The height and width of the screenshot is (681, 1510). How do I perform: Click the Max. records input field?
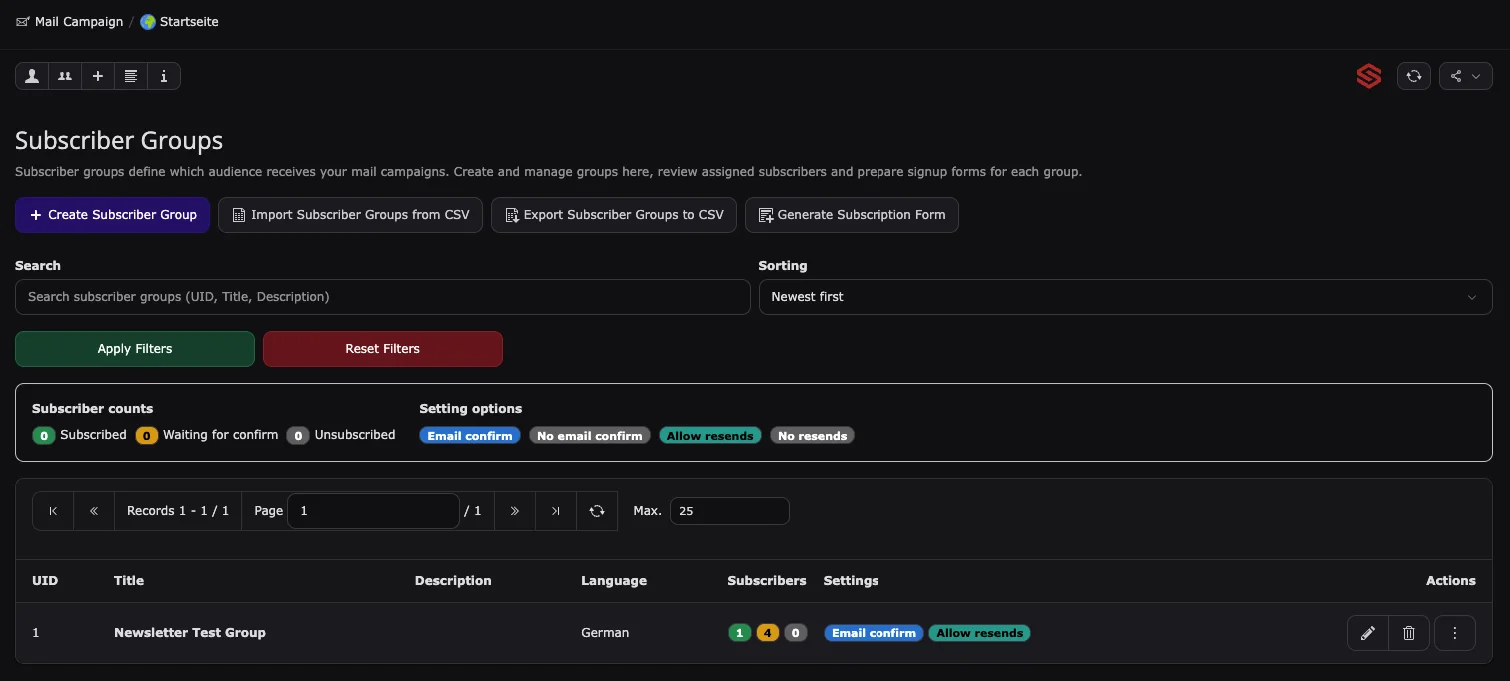pyautogui.click(x=729, y=511)
